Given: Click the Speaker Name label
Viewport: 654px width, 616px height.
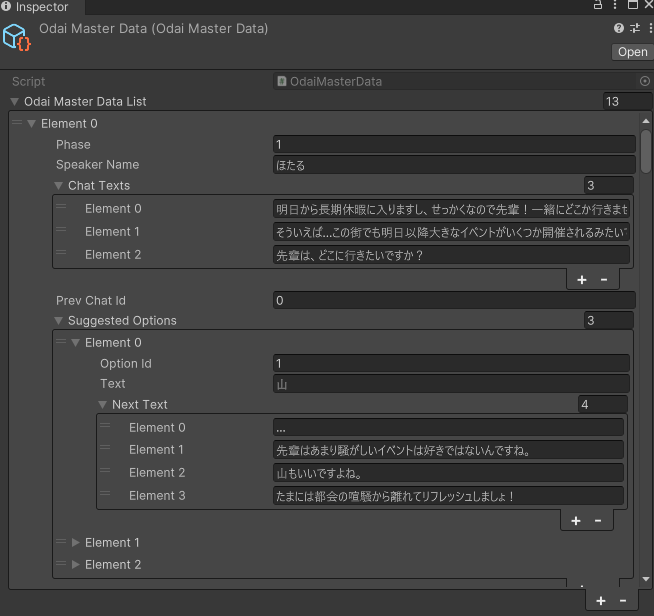Looking at the screenshot, I should pos(98,165).
